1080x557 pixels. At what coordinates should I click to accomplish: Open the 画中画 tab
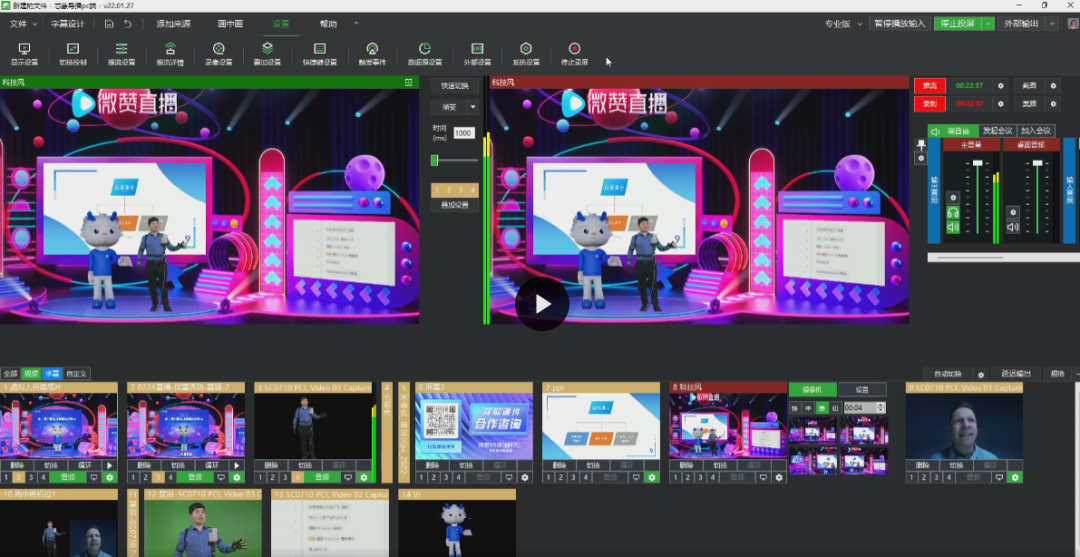tap(229, 23)
